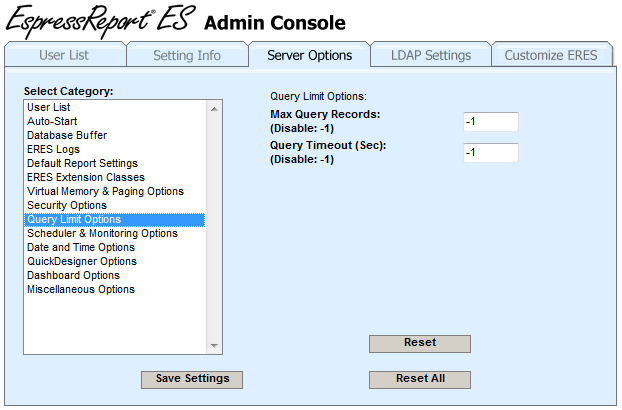622x410 pixels.
Task: Select Virtual Memory & Paging Options
Action: [x=115, y=192]
